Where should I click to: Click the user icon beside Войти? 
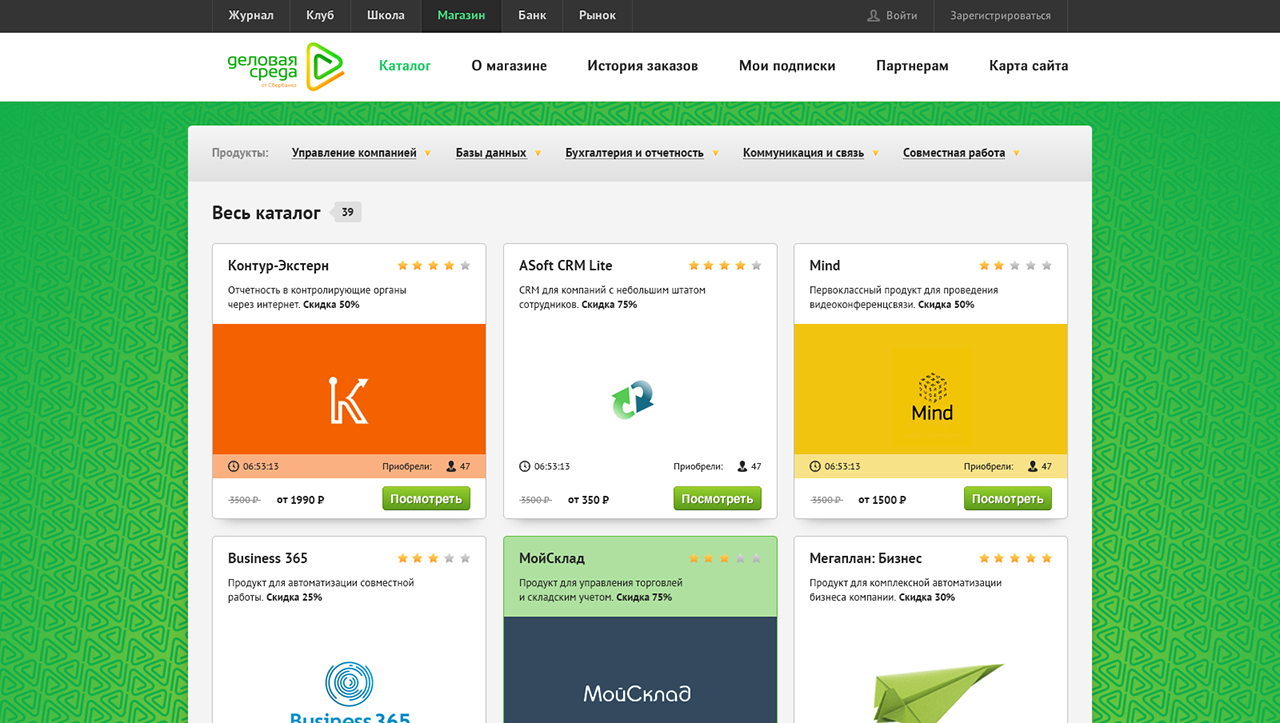pos(874,16)
